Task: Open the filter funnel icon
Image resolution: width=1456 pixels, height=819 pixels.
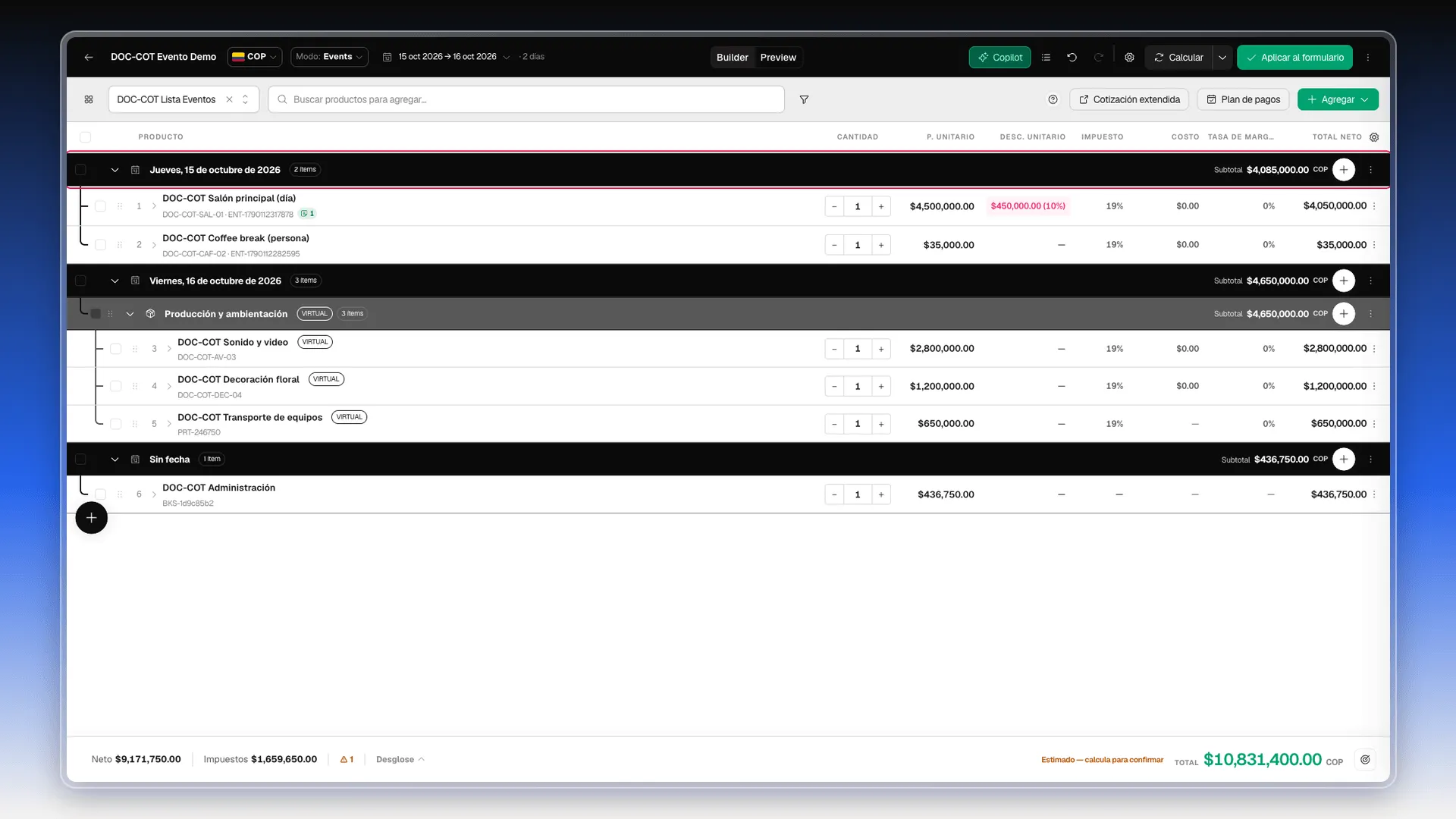Action: click(804, 99)
